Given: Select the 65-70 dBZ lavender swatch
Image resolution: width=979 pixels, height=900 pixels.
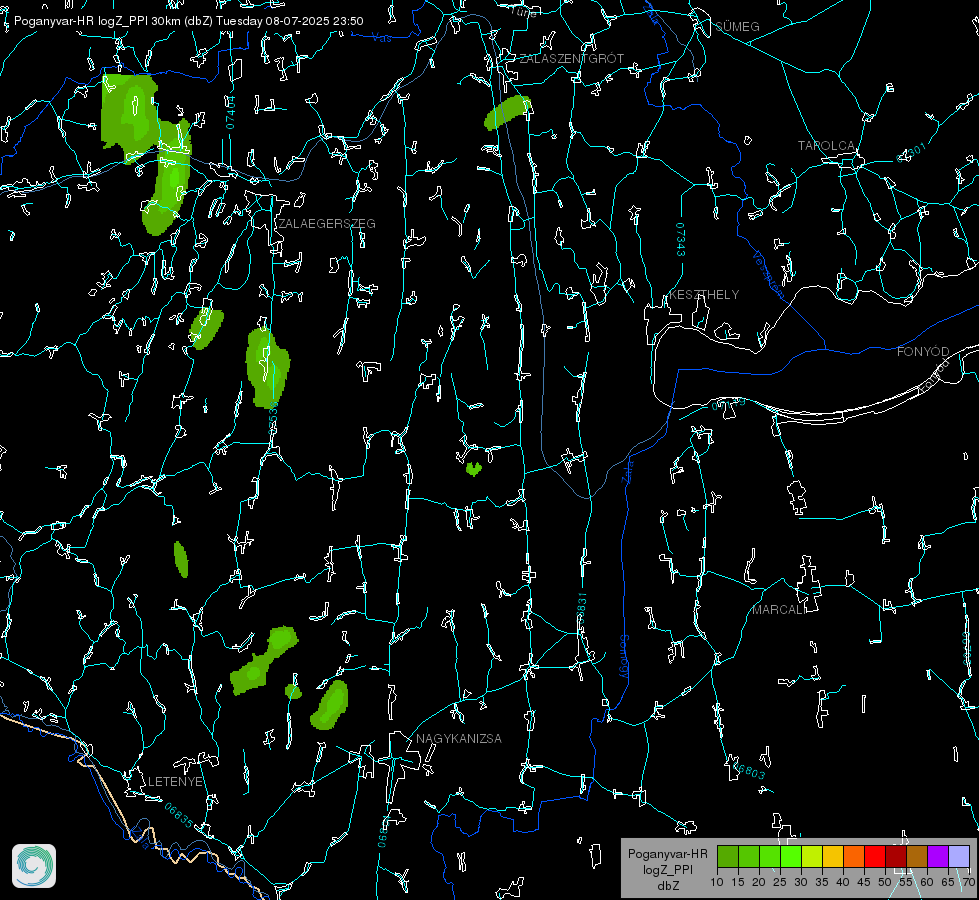Looking at the screenshot, I should 959,857.
